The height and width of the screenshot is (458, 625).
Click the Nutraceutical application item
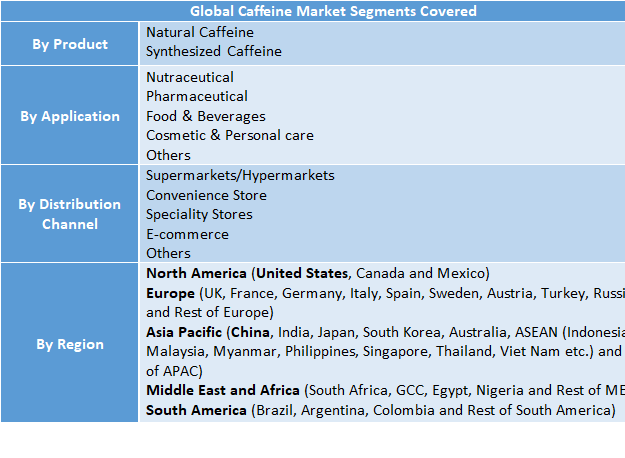click(190, 77)
